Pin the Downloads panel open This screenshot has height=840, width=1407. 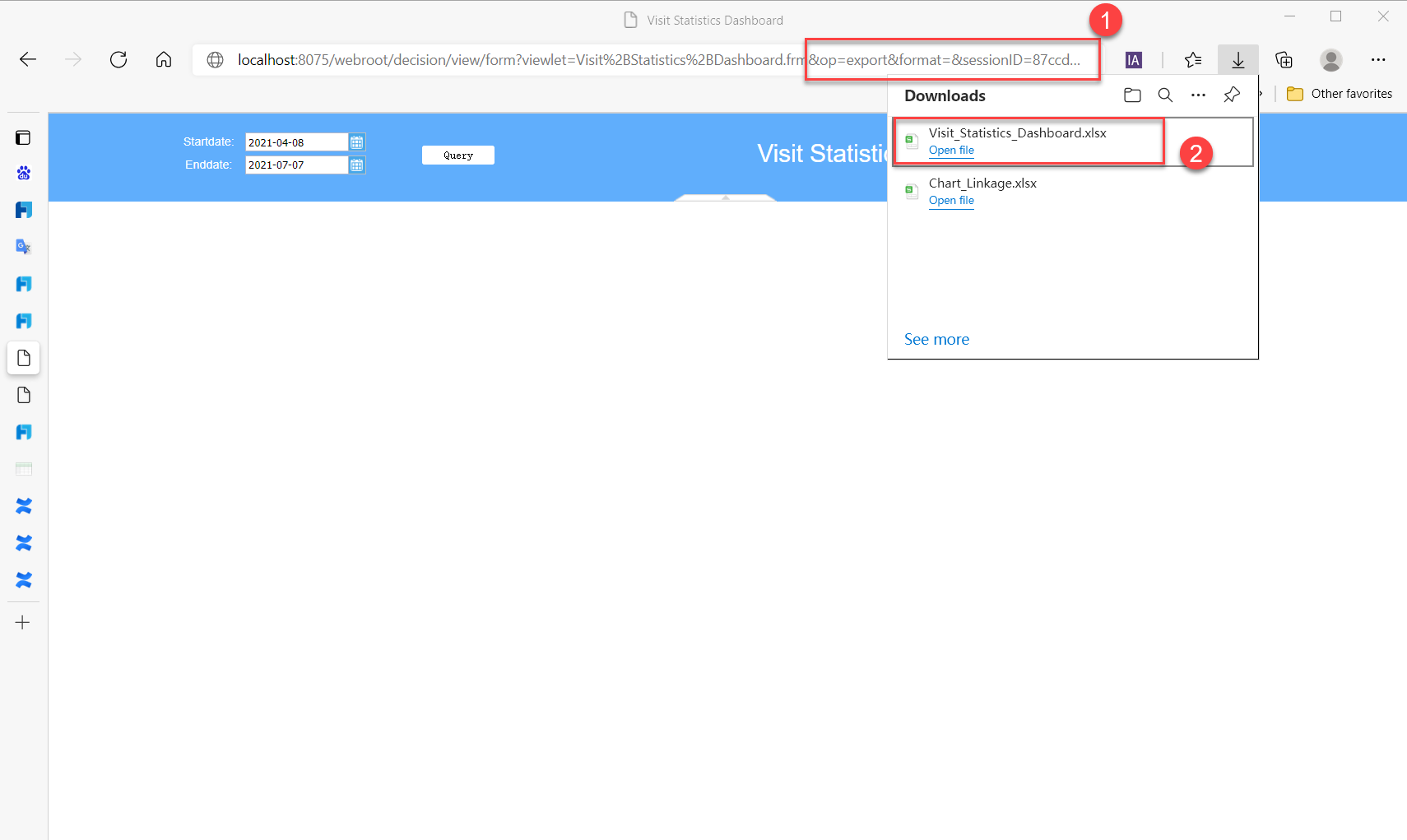pyautogui.click(x=1232, y=95)
